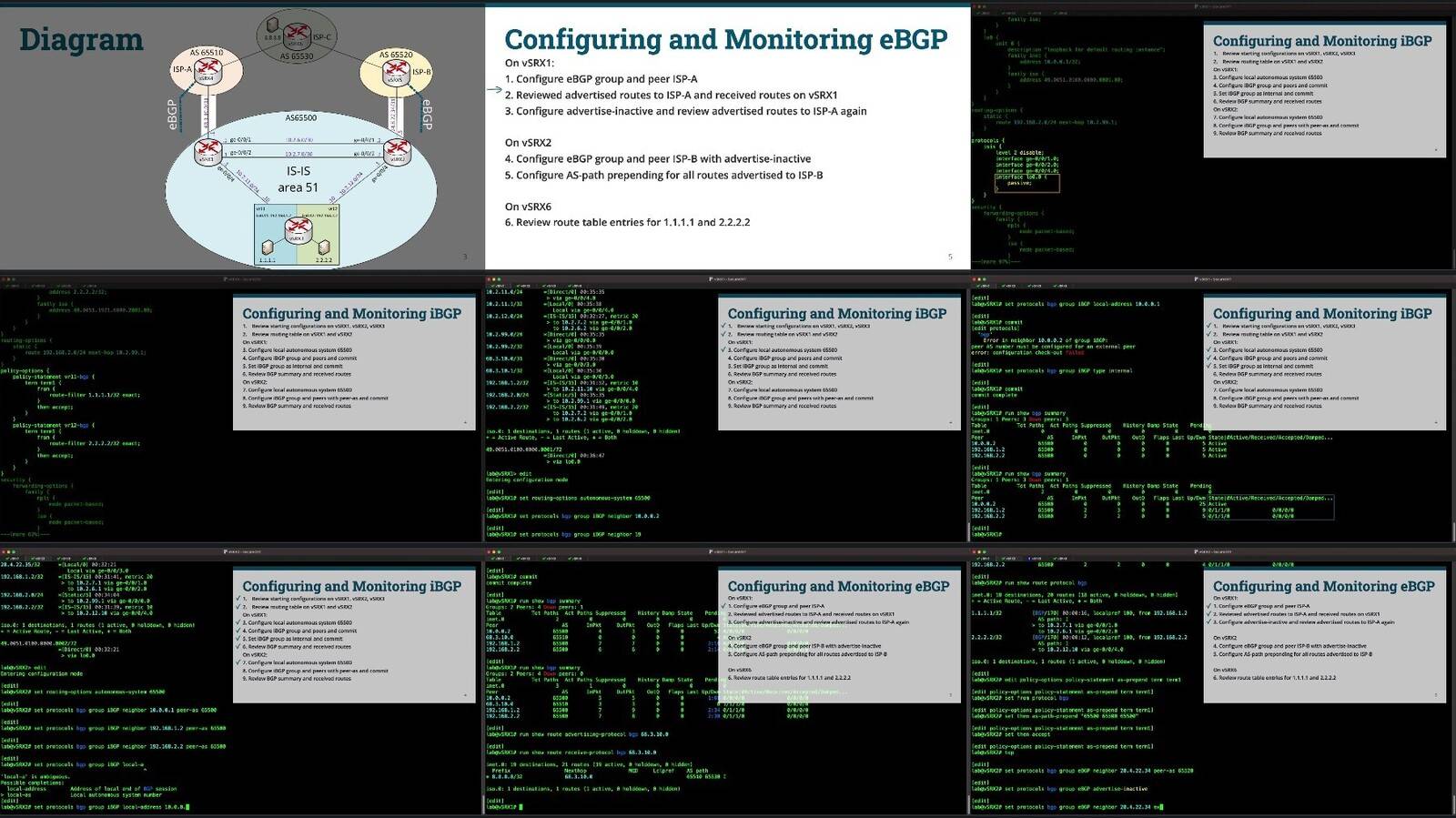Select the server icon labeled 1.1.1.1
Viewport: 1456px width, 818px height.
[268, 247]
